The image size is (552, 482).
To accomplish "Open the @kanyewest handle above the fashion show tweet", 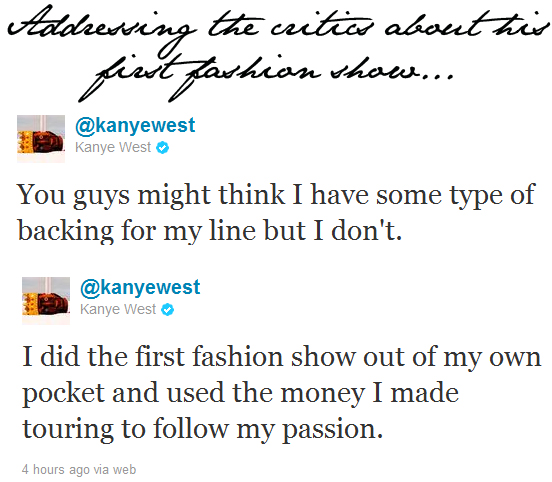I will coord(140,287).
